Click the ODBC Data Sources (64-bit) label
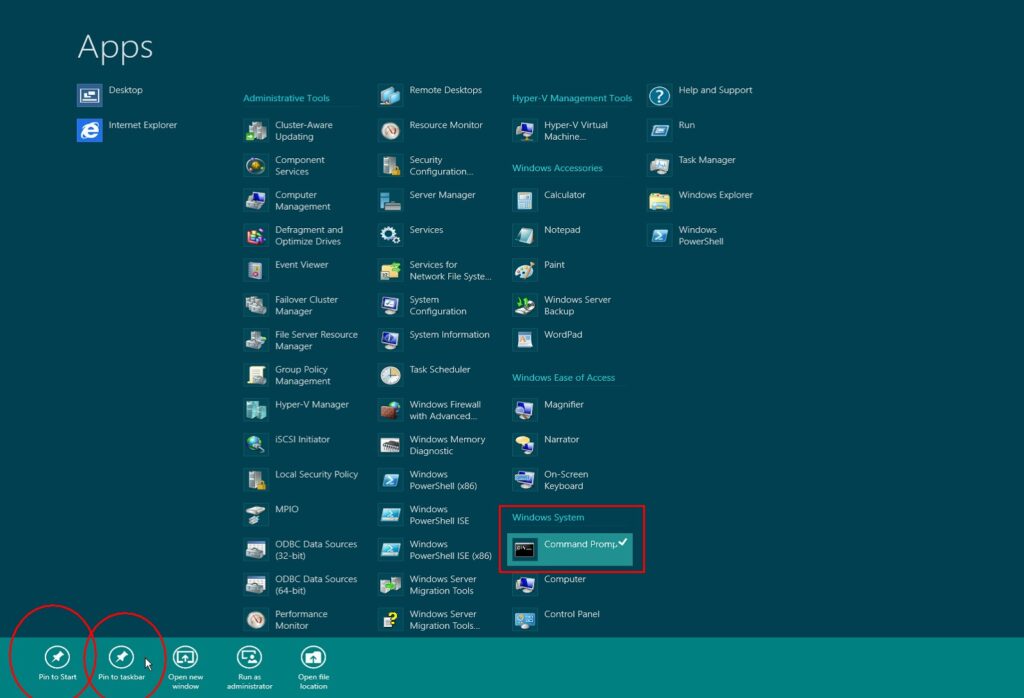 pos(316,585)
